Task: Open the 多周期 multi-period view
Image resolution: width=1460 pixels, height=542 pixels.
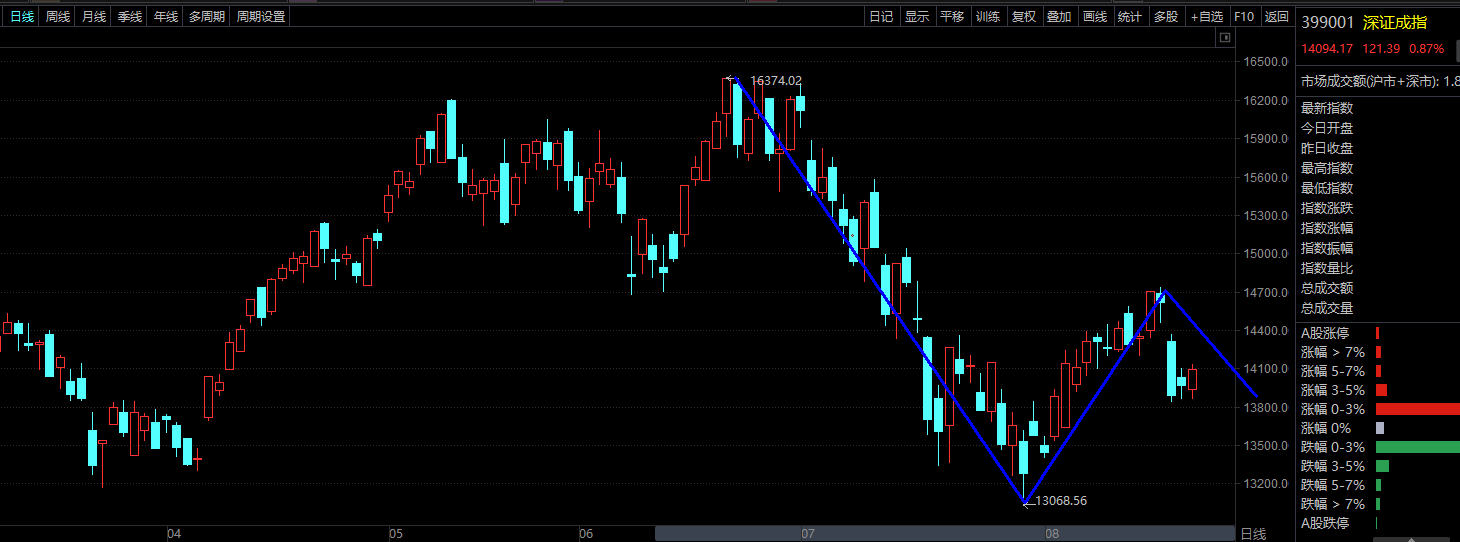Action: pos(207,17)
